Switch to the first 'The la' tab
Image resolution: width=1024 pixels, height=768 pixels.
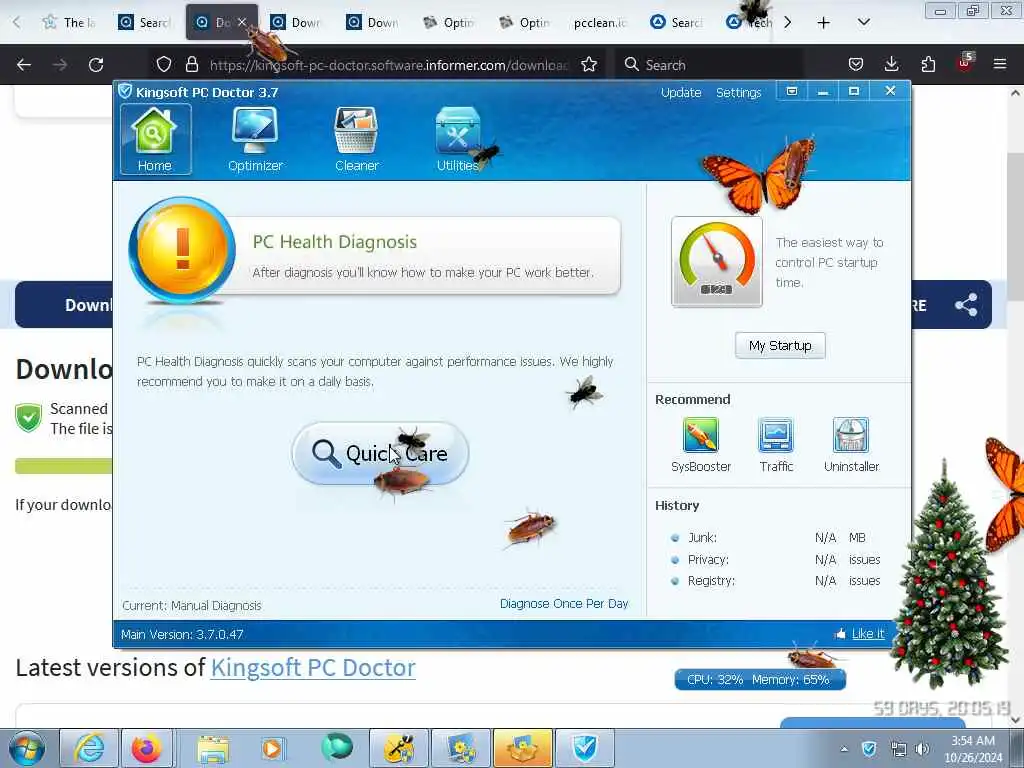(70, 22)
